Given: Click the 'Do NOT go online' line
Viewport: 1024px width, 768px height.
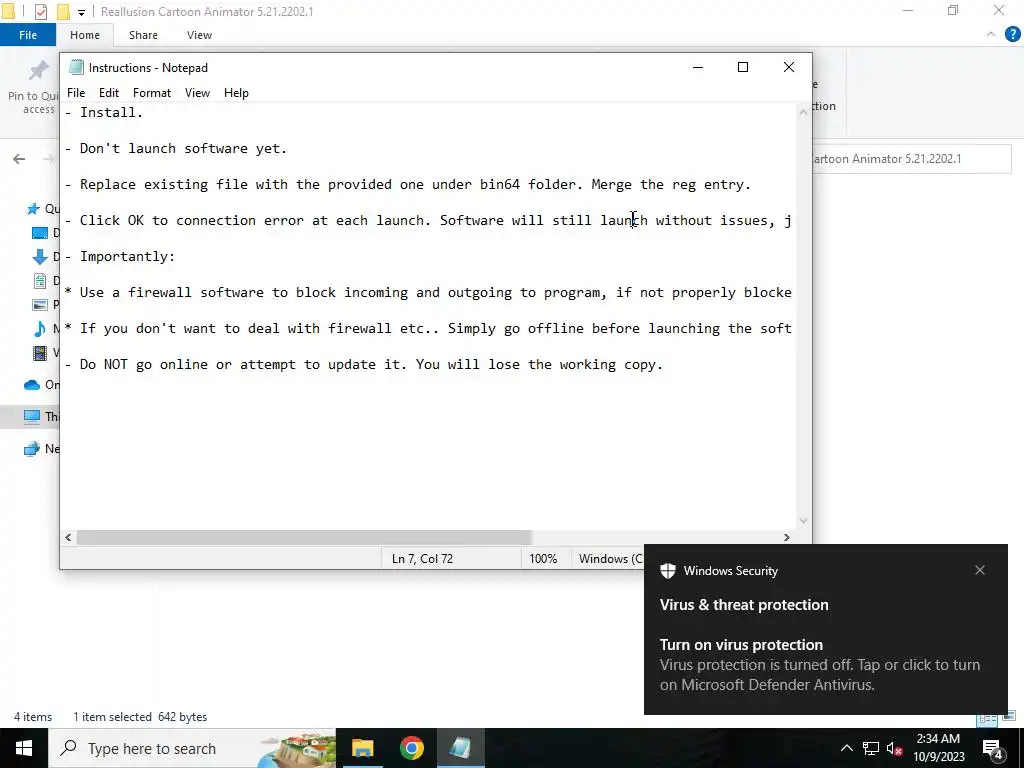Looking at the screenshot, I should 364,364.
